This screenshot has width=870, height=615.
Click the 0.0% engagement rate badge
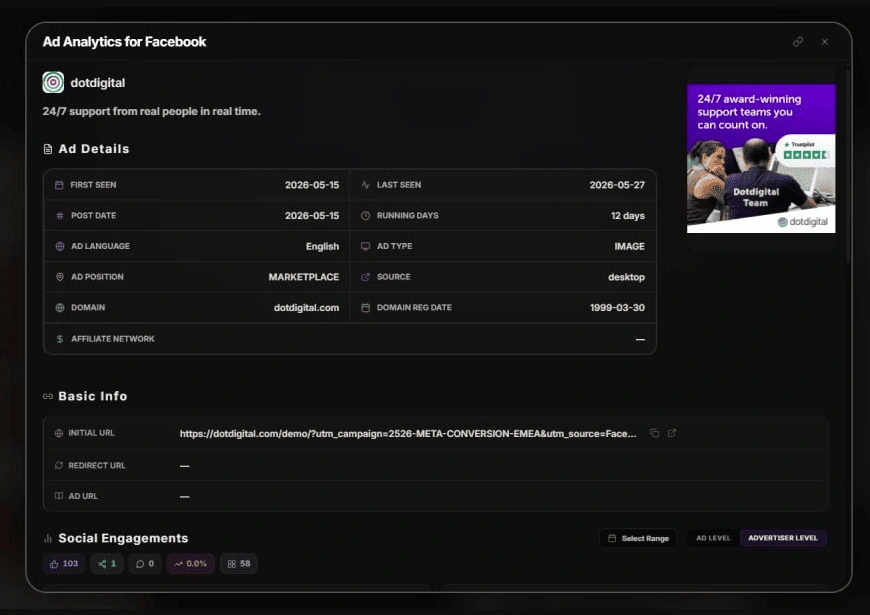191,564
